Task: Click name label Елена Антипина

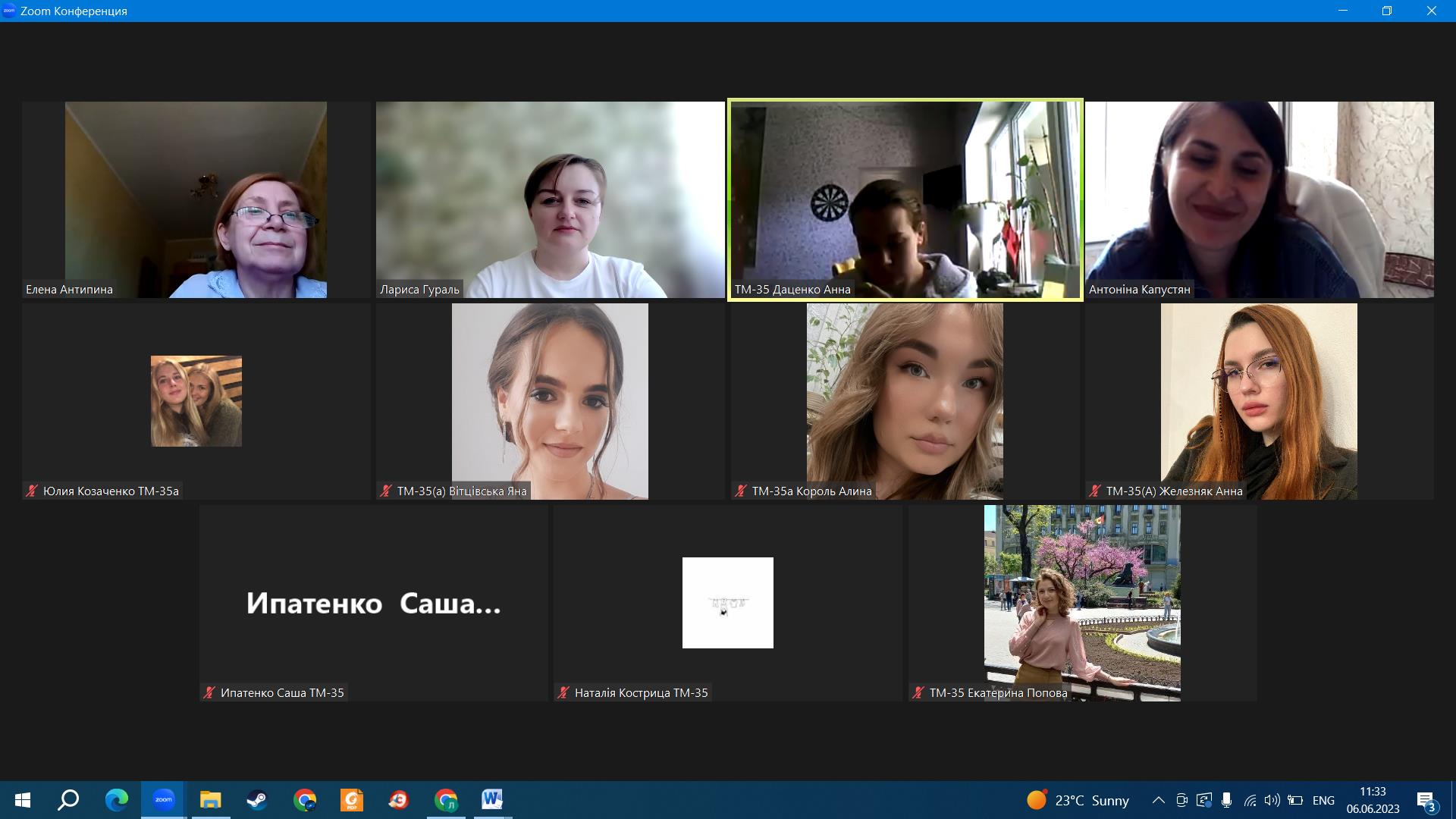Action: pos(69,289)
